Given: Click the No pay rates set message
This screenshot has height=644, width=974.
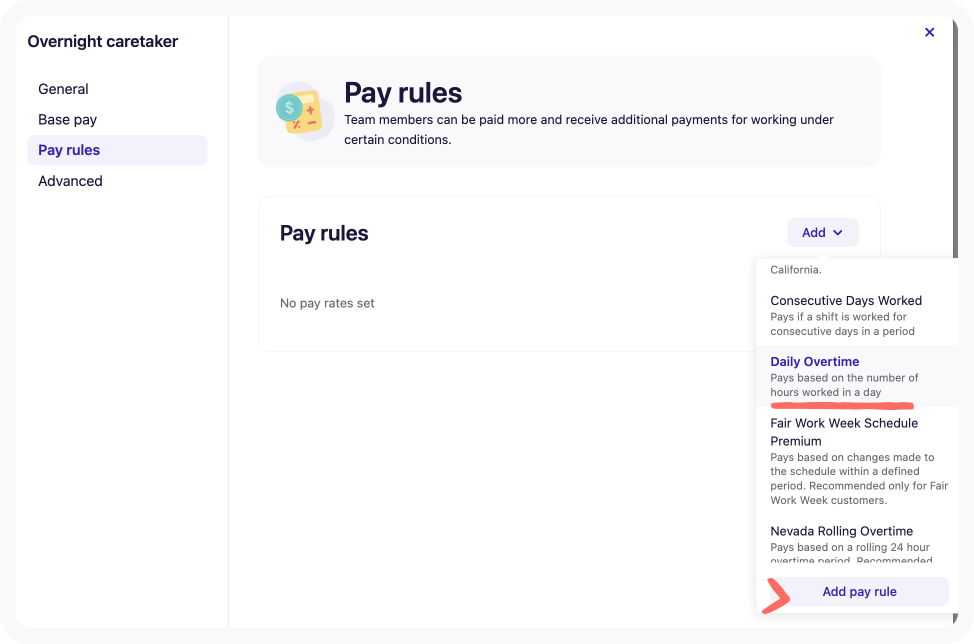Looking at the screenshot, I should click(x=327, y=303).
